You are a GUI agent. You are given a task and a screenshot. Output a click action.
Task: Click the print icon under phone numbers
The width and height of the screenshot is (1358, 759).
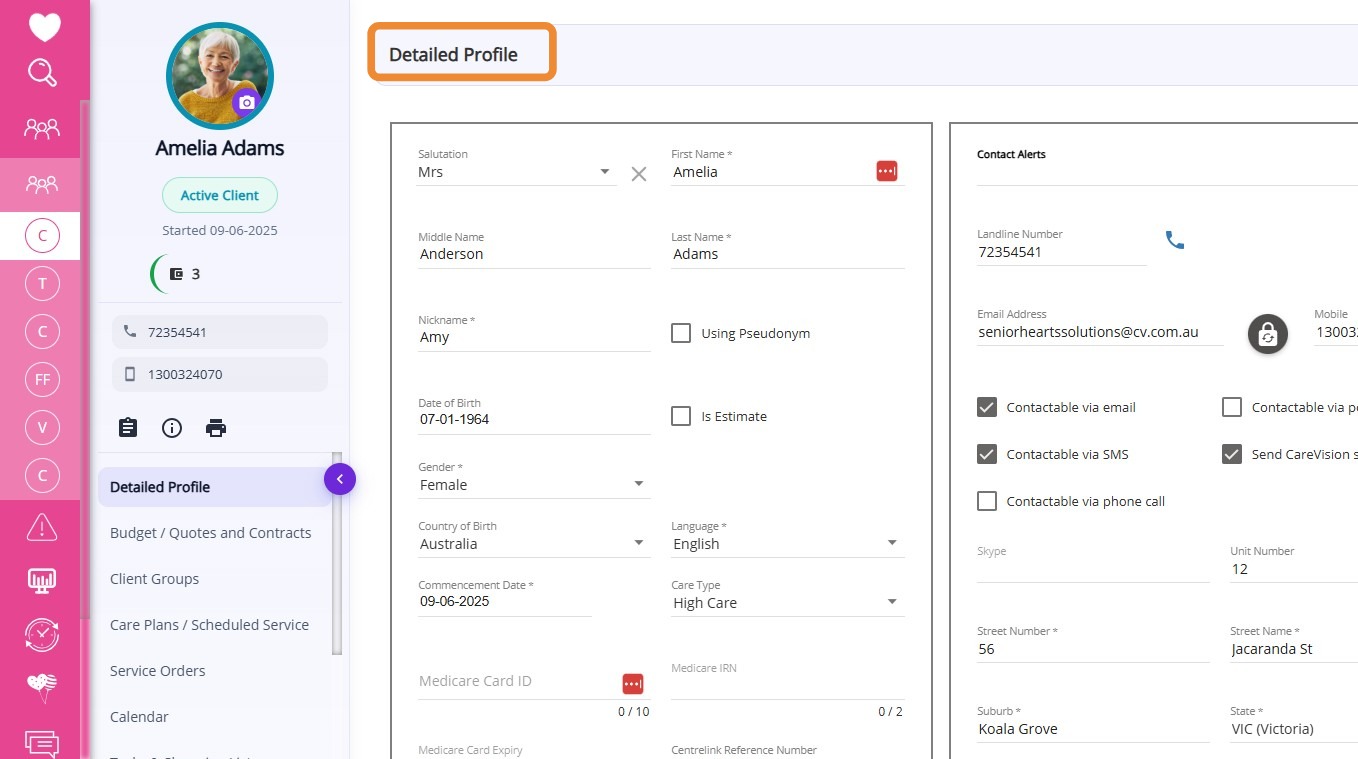click(216, 428)
